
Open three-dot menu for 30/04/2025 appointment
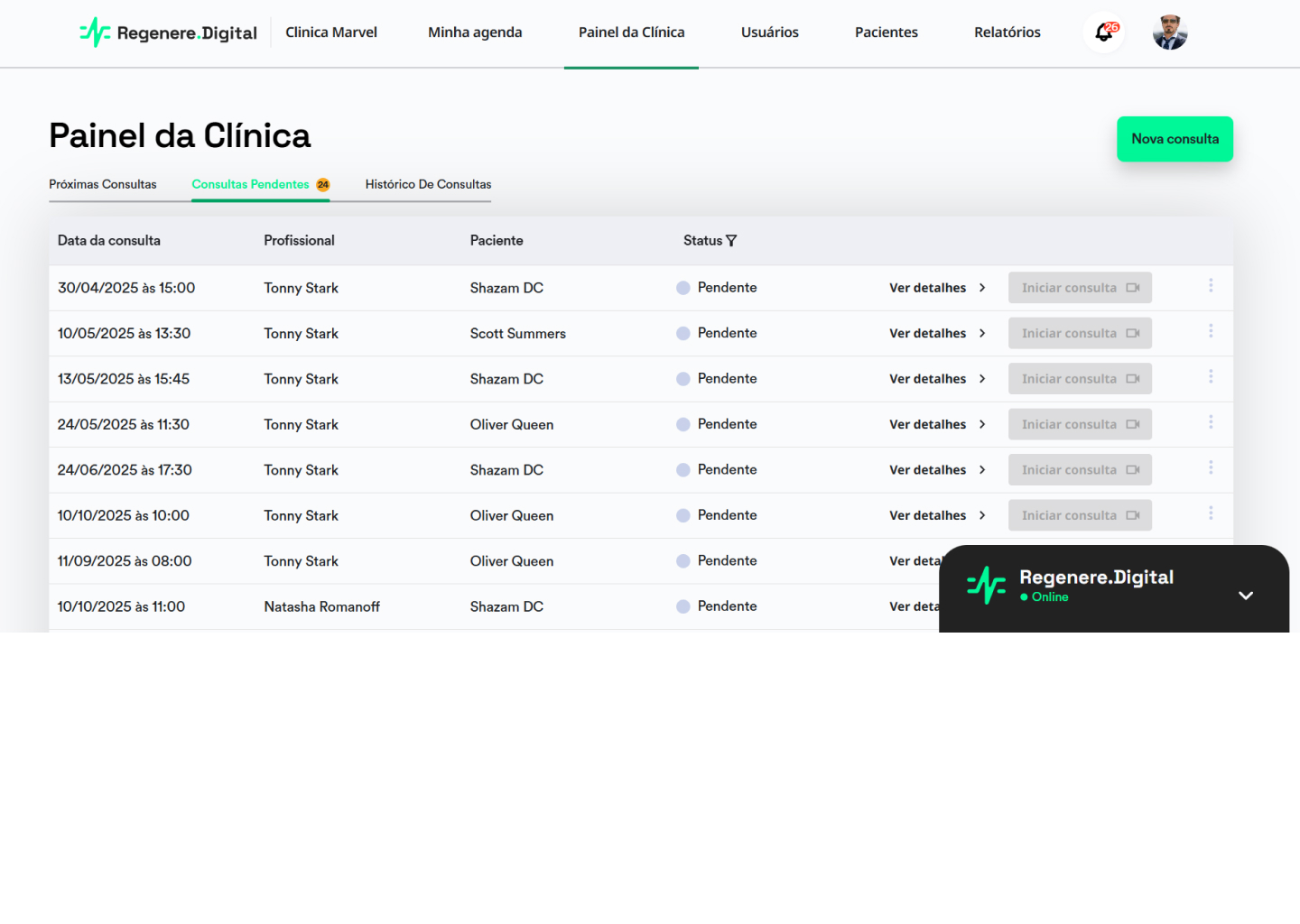pyautogui.click(x=1211, y=285)
